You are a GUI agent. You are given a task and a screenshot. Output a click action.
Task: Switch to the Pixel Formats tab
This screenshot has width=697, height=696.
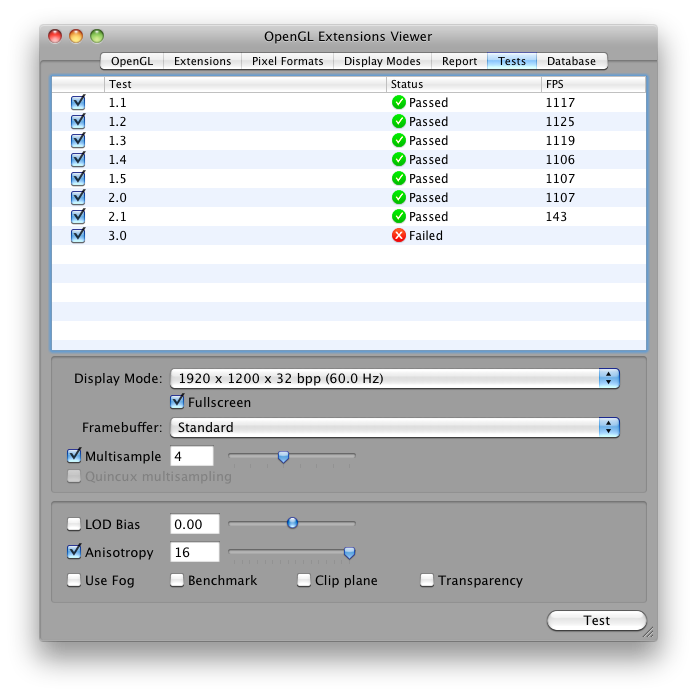[x=288, y=61]
